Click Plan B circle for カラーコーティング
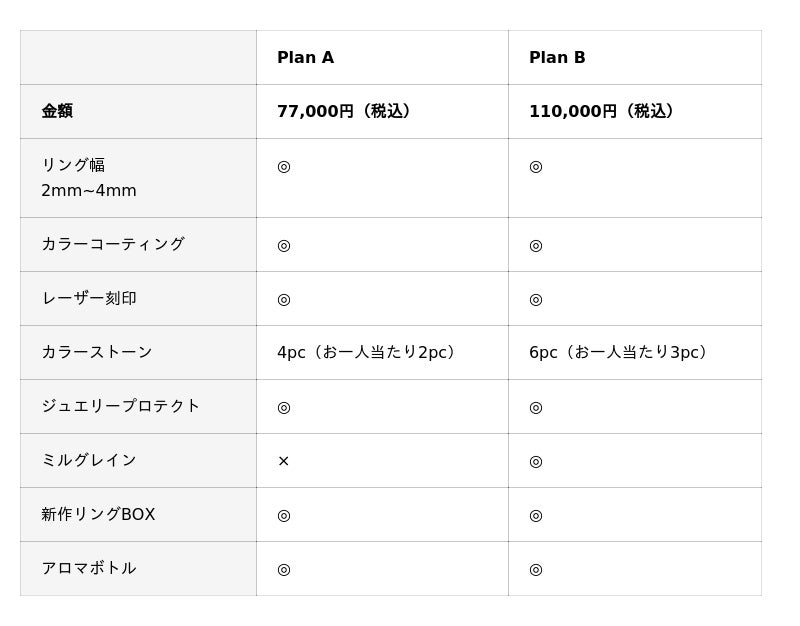The image size is (800, 626). [x=536, y=245]
